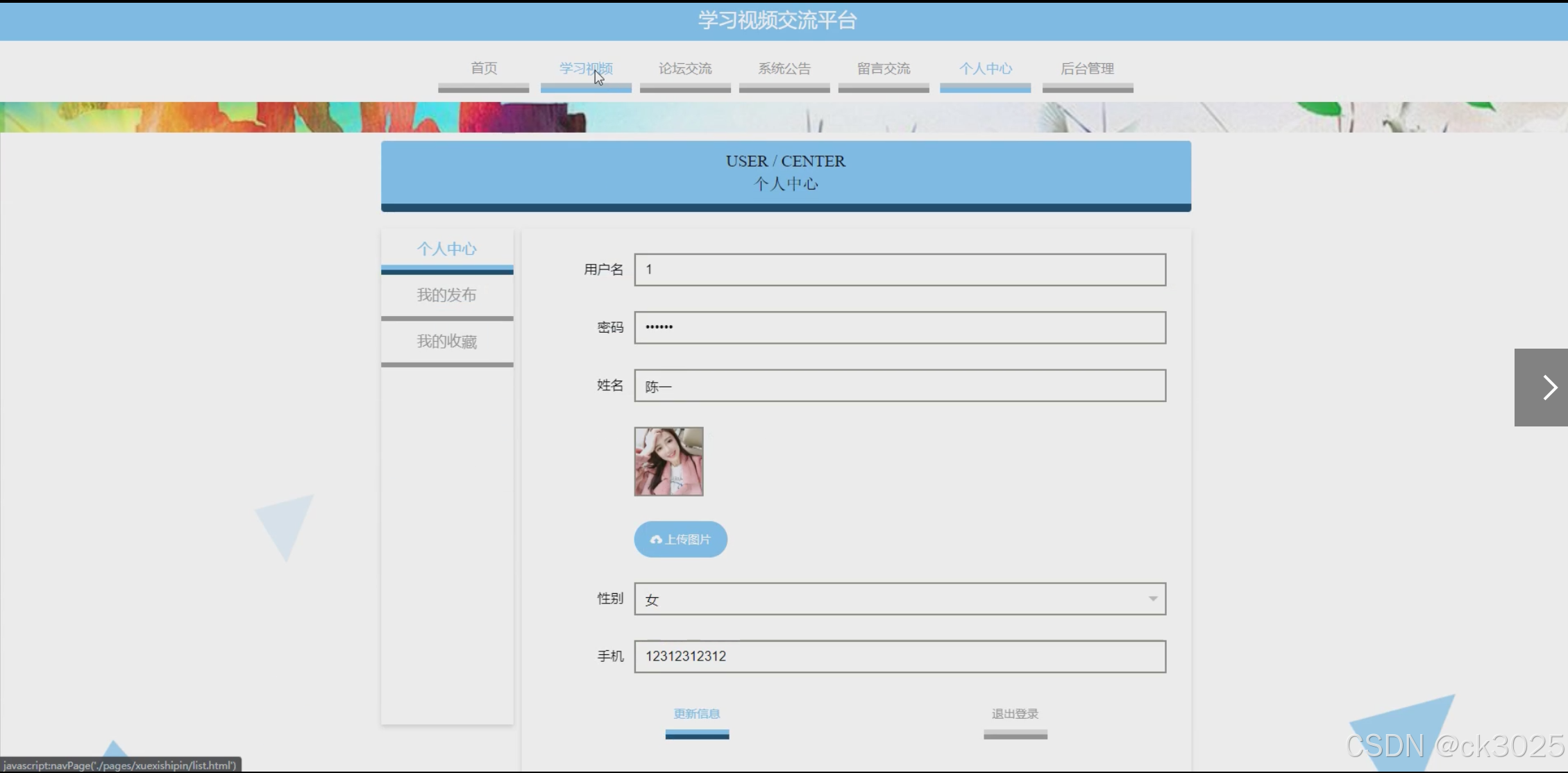Open the 首页 navigation tab
Viewport: 1568px width, 773px height.
pyautogui.click(x=484, y=69)
